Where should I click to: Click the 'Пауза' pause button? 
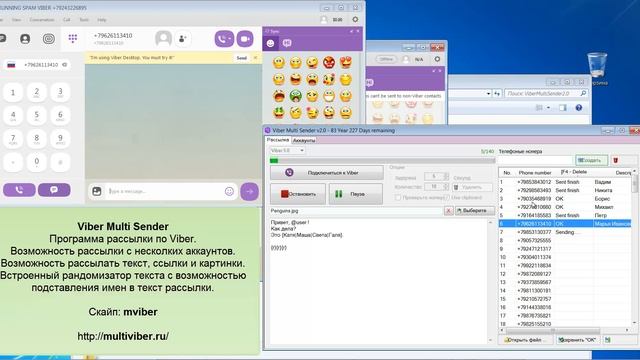click(356, 194)
